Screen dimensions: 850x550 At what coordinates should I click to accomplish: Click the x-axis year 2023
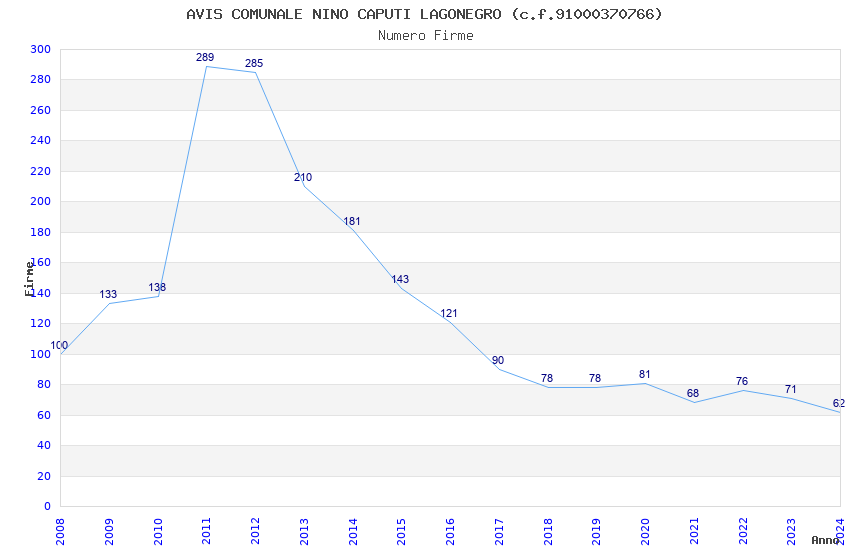(x=791, y=531)
